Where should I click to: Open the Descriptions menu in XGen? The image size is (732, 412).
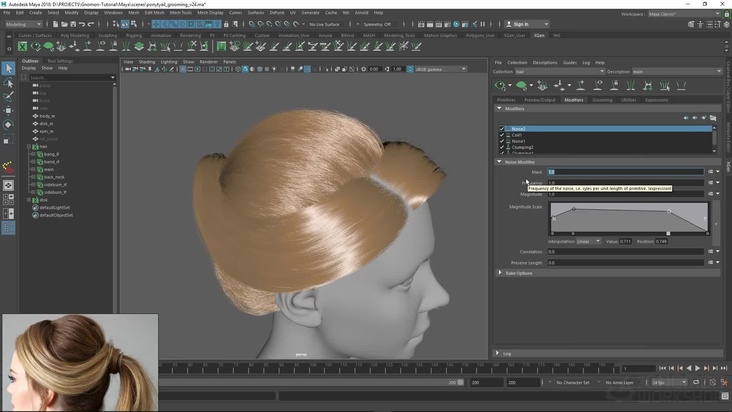coord(545,62)
